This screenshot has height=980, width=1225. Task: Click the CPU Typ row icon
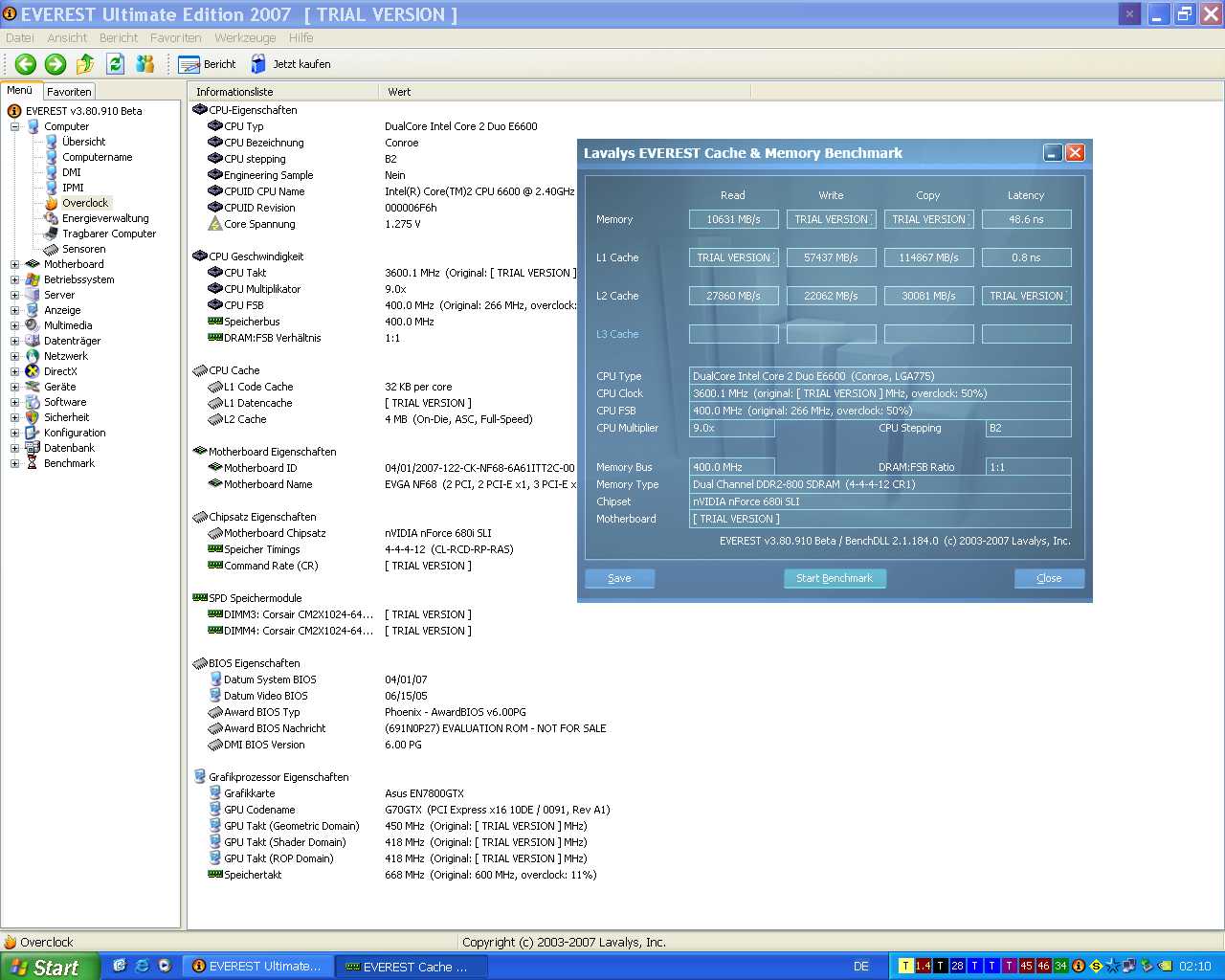pyautogui.click(x=215, y=126)
